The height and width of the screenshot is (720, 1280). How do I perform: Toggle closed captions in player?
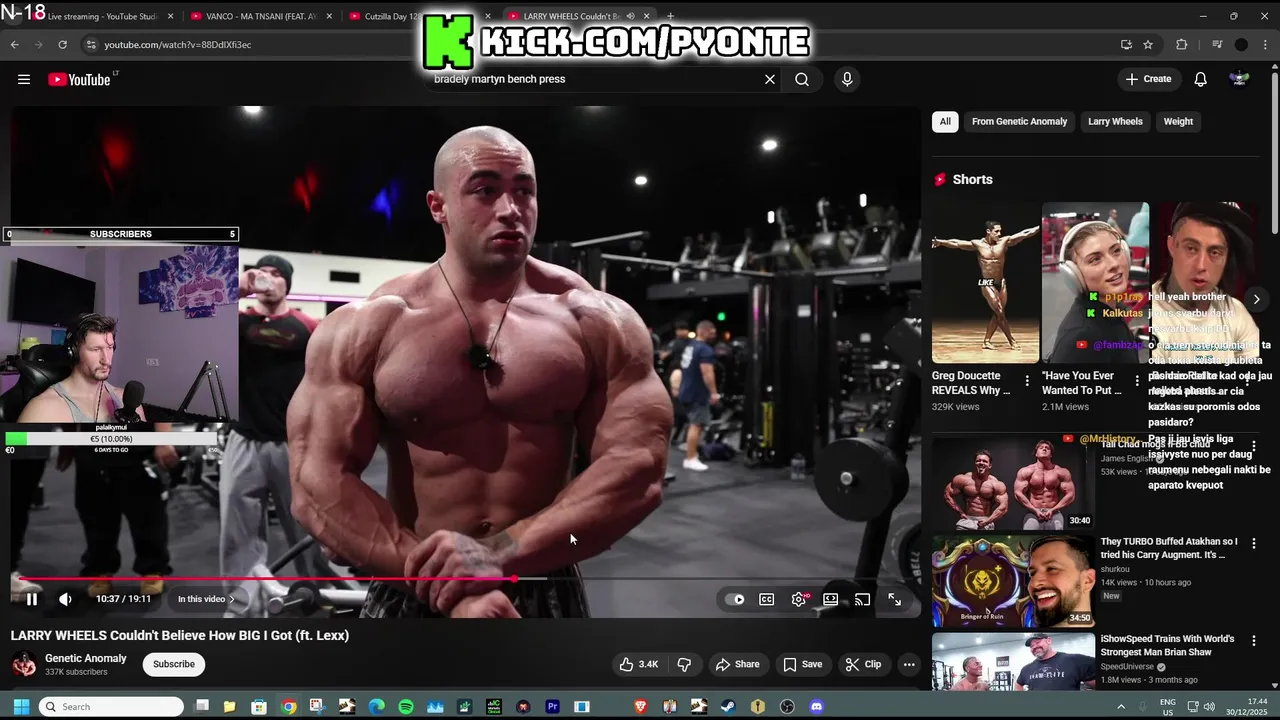pyautogui.click(x=767, y=599)
